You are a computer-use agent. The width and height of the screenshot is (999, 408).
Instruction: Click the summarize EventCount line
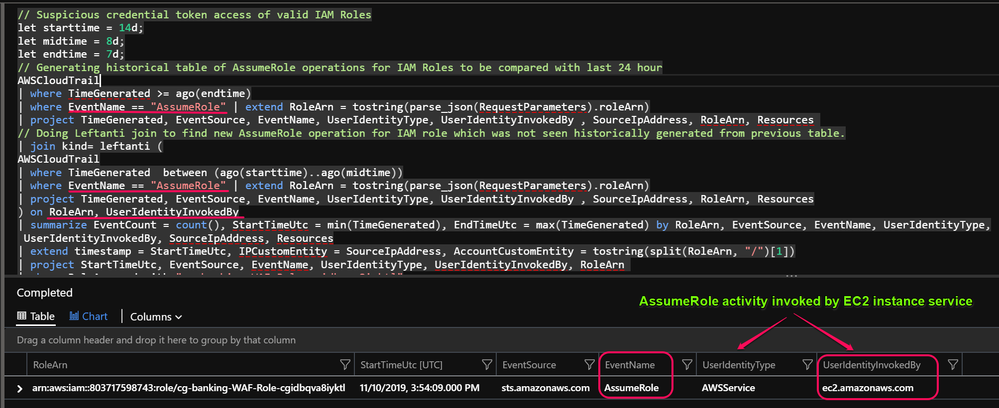click(x=503, y=225)
